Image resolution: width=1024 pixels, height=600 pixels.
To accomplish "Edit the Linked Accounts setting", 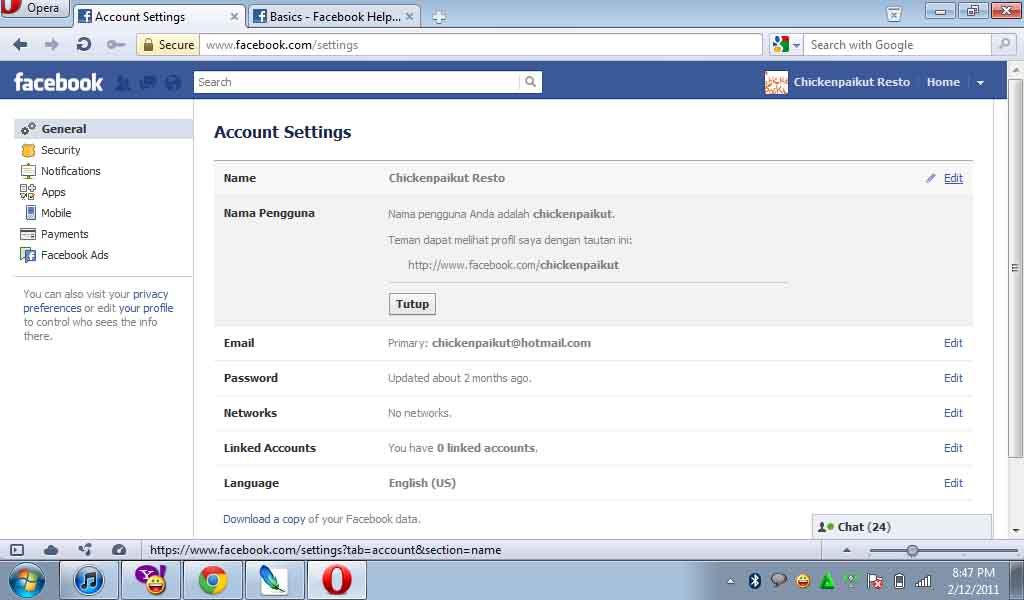I will [x=953, y=448].
